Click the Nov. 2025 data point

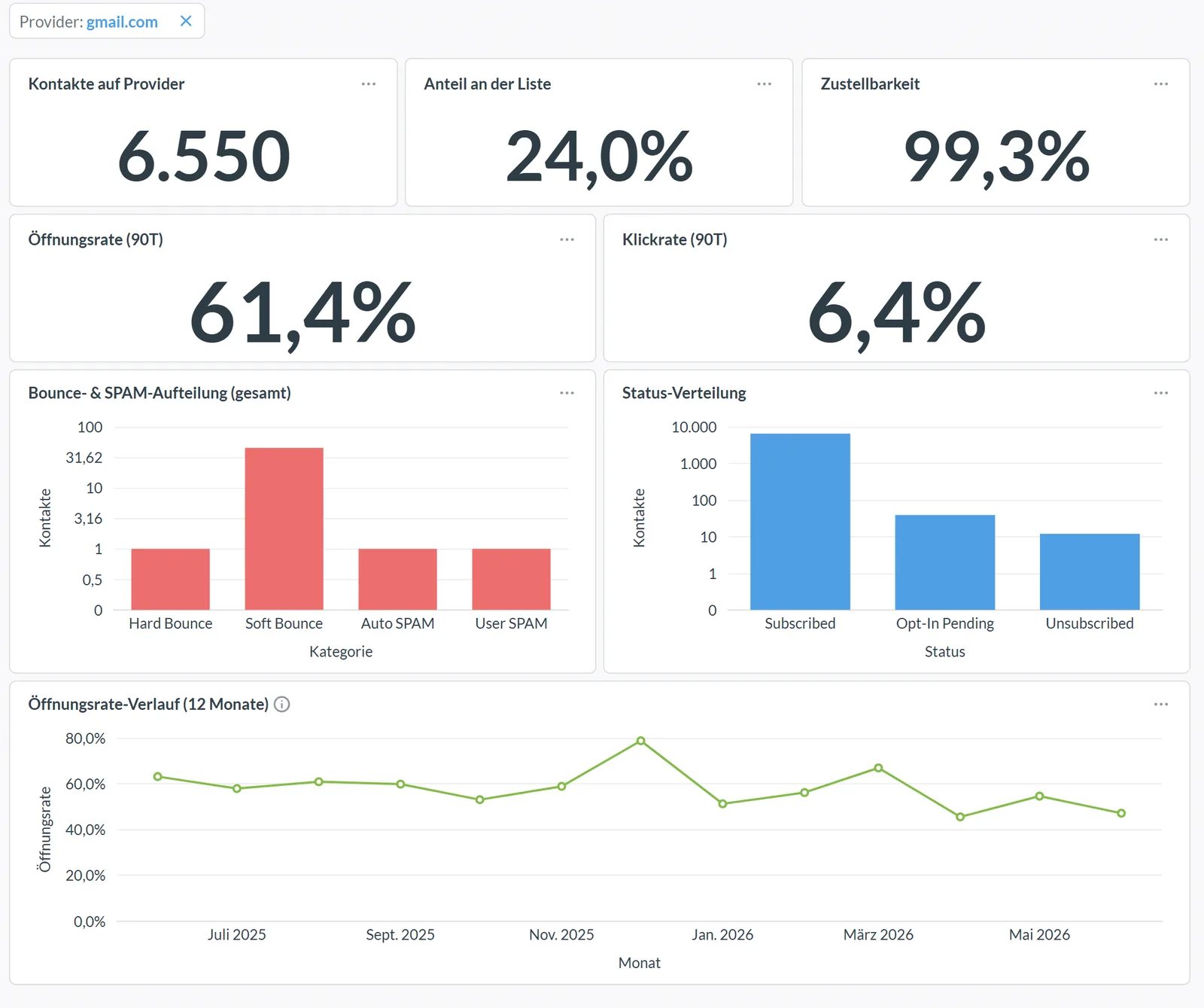pos(561,786)
